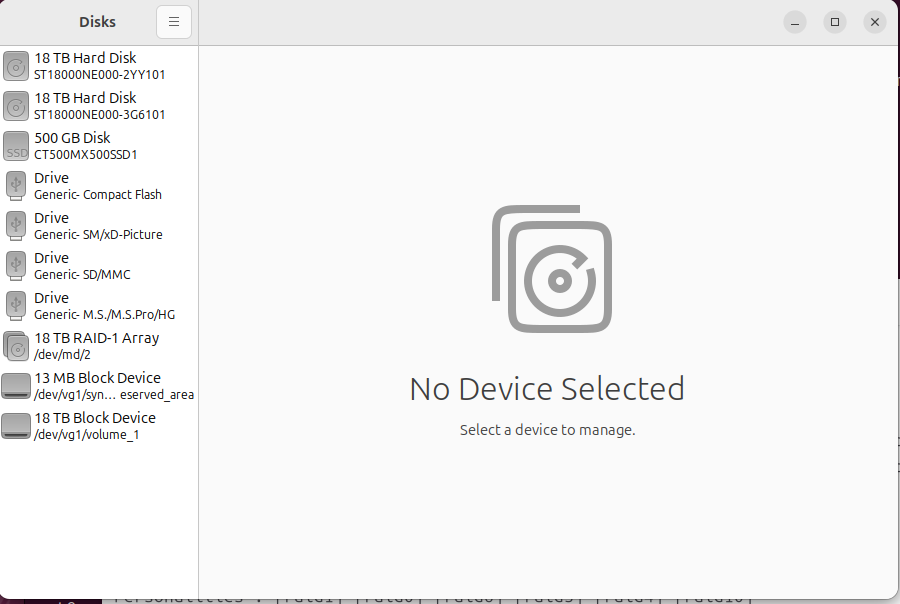Click the Disks title in header bar
This screenshot has width=900, height=604.
[x=97, y=22]
